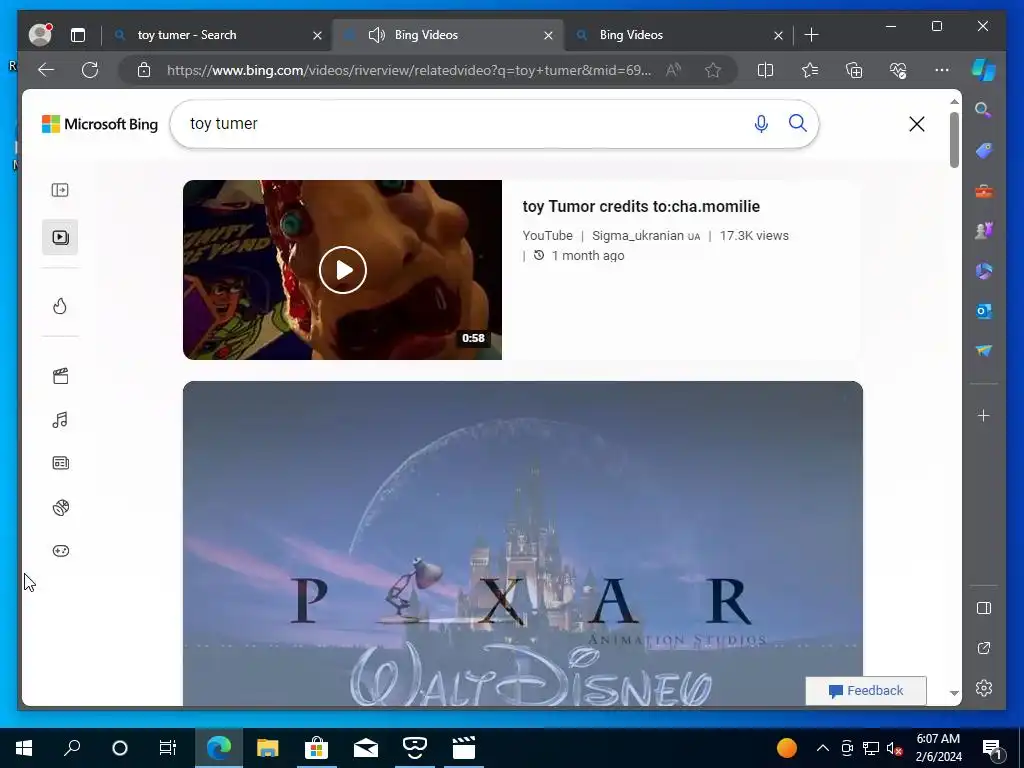
Task: Open the Windows Start menu
Action: (24, 748)
